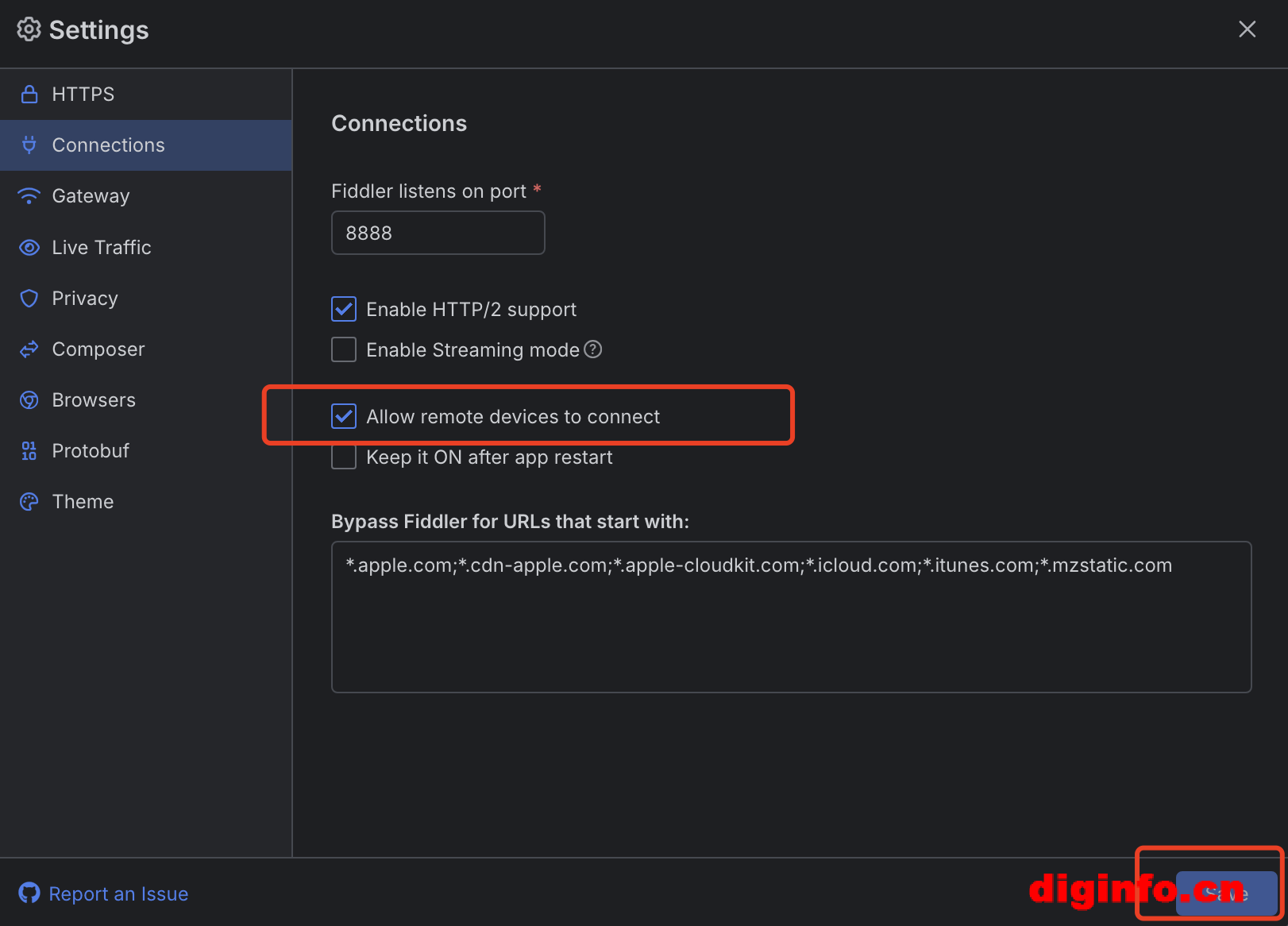The image size is (1288, 926).
Task: Open the HTTPS settings tab
Action: 146,95
